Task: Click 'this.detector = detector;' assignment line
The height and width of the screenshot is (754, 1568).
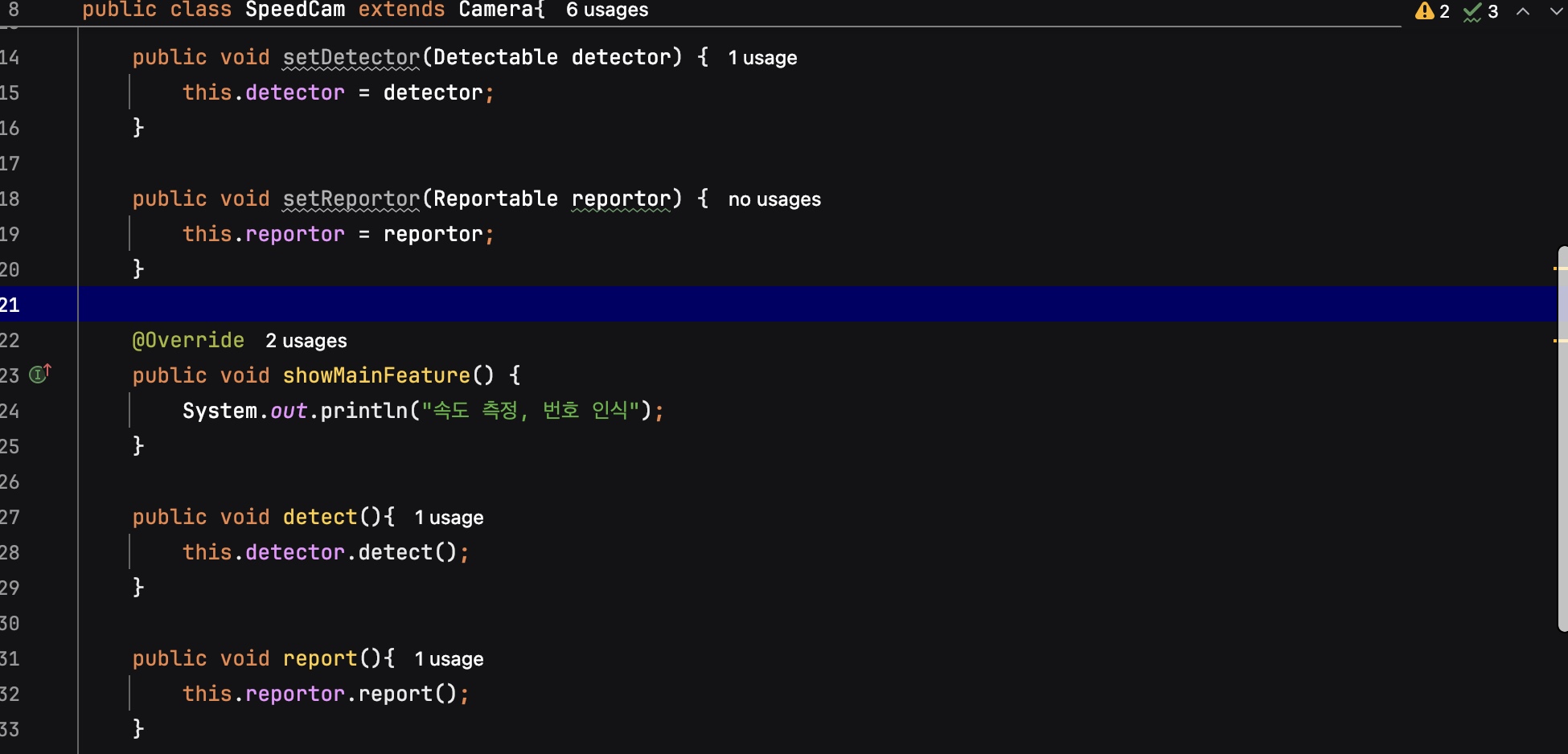Action: coord(338,92)
